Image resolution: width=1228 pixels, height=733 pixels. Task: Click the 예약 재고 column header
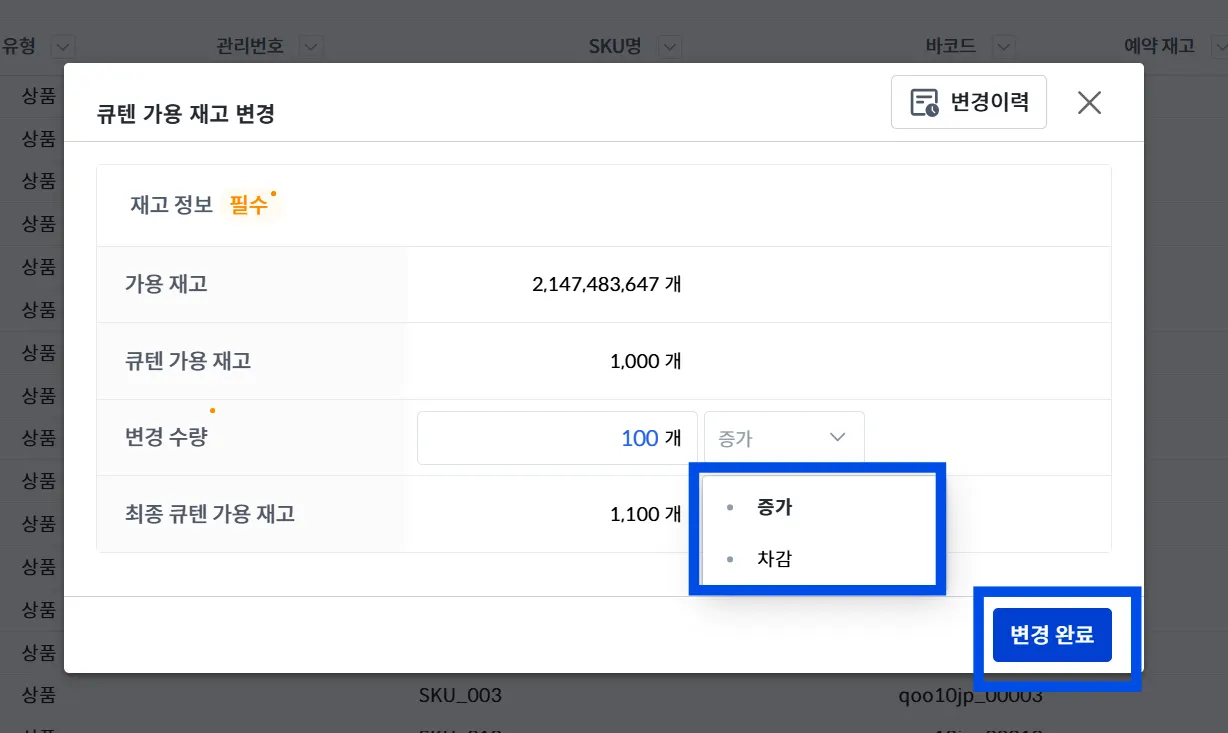pyautogui.click(x=1159, y=46)
